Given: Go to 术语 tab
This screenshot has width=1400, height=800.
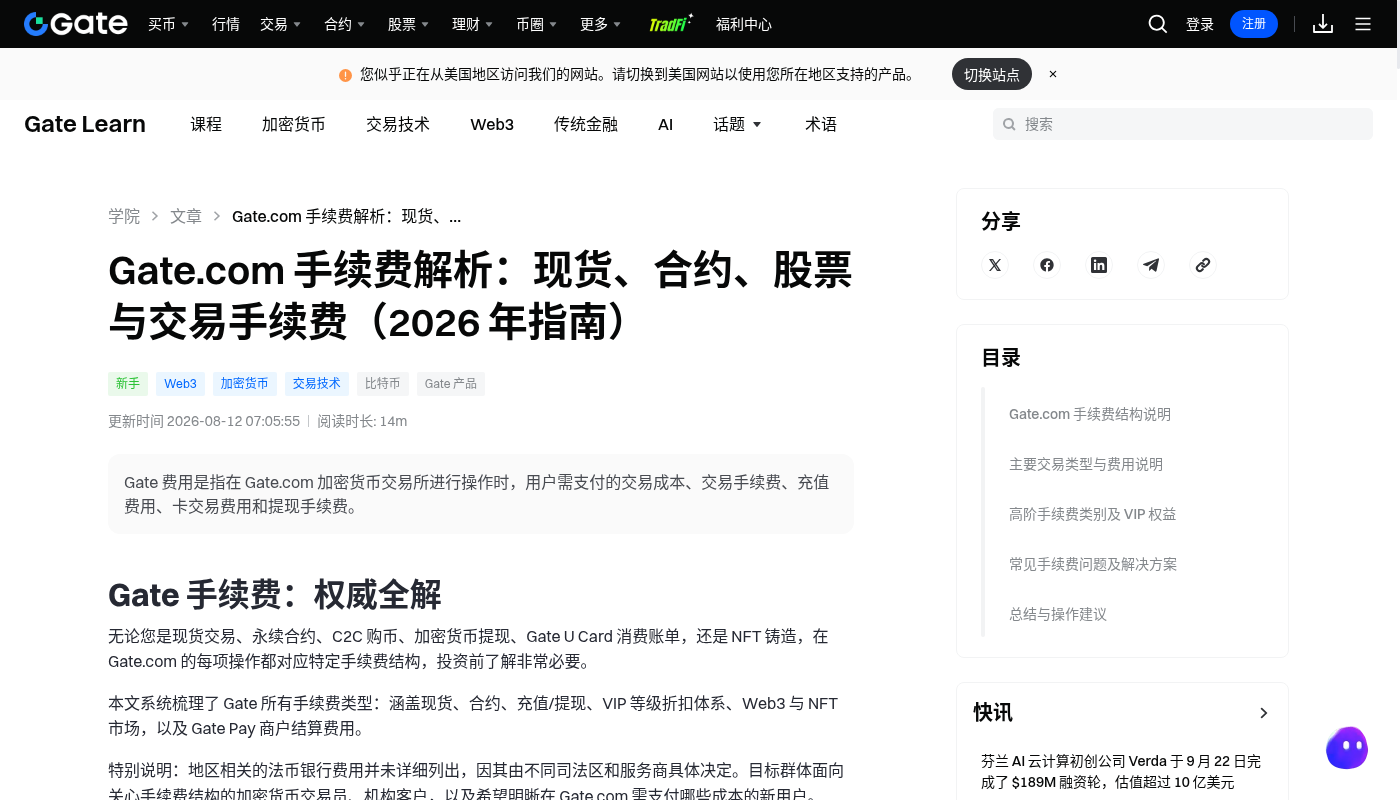Looking at the screenshot, I should [821, 124].
